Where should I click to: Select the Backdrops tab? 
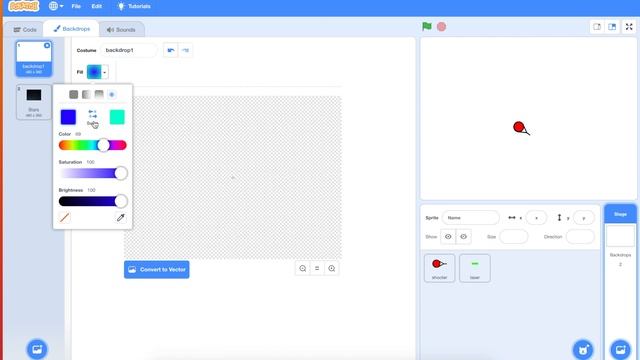pos(71,29)
